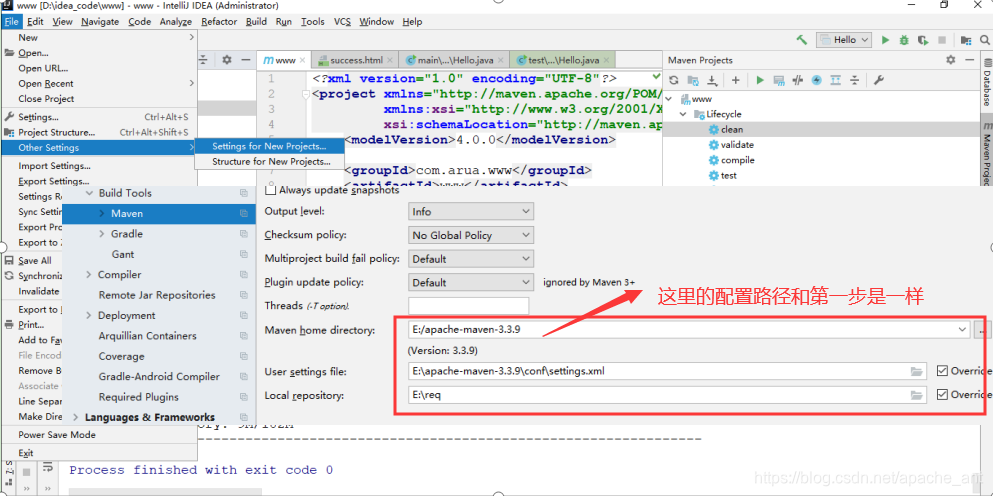Viewport: 993px width, 496px height.
Task: Toggle Skip Tests mode icon
Action: tap(798, 80)
